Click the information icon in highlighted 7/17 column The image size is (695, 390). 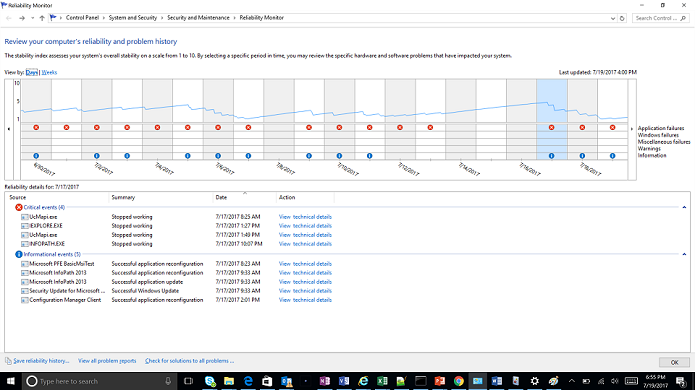[551, 156]
